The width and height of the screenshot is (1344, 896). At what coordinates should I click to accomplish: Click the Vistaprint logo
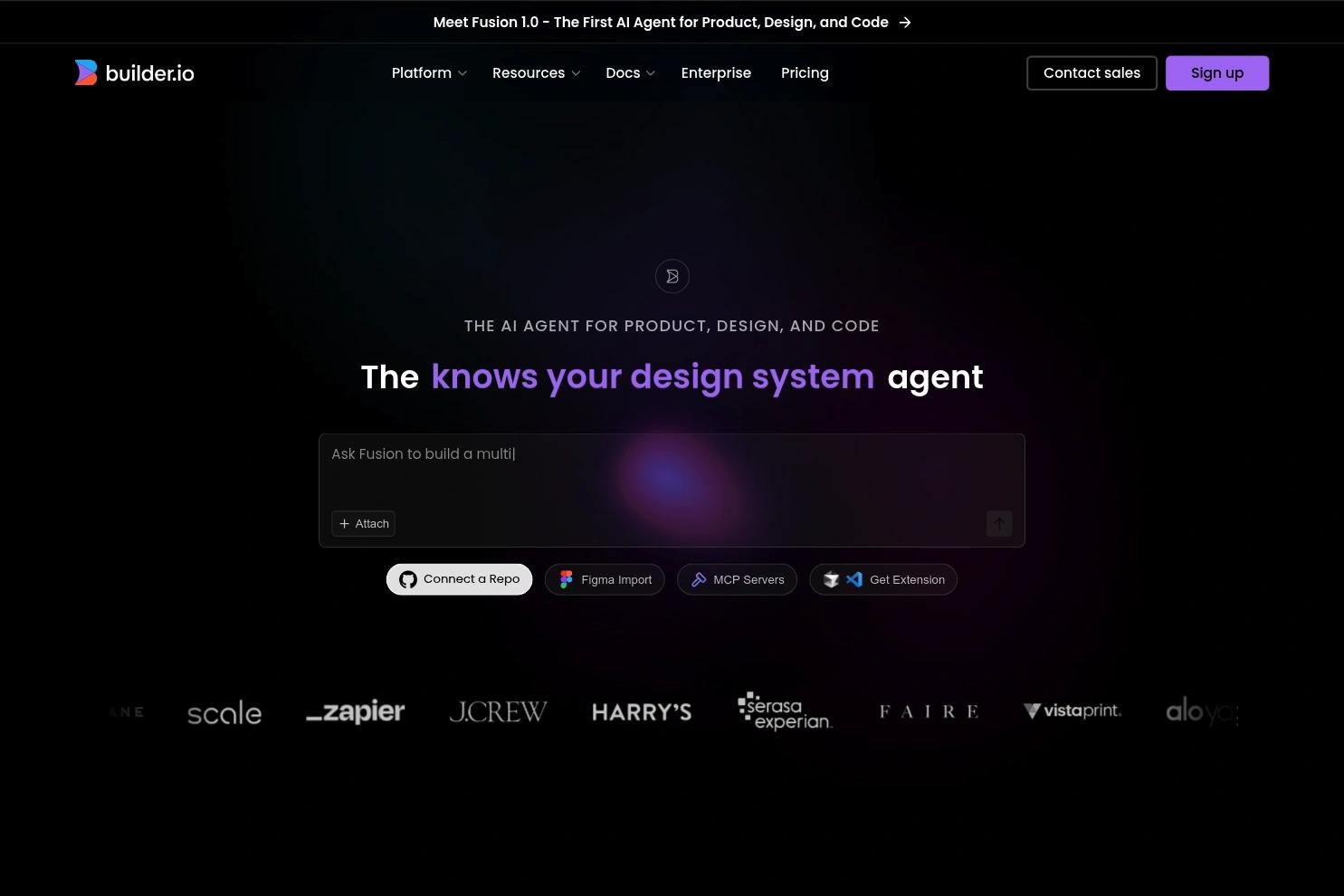click(1072, 711)
